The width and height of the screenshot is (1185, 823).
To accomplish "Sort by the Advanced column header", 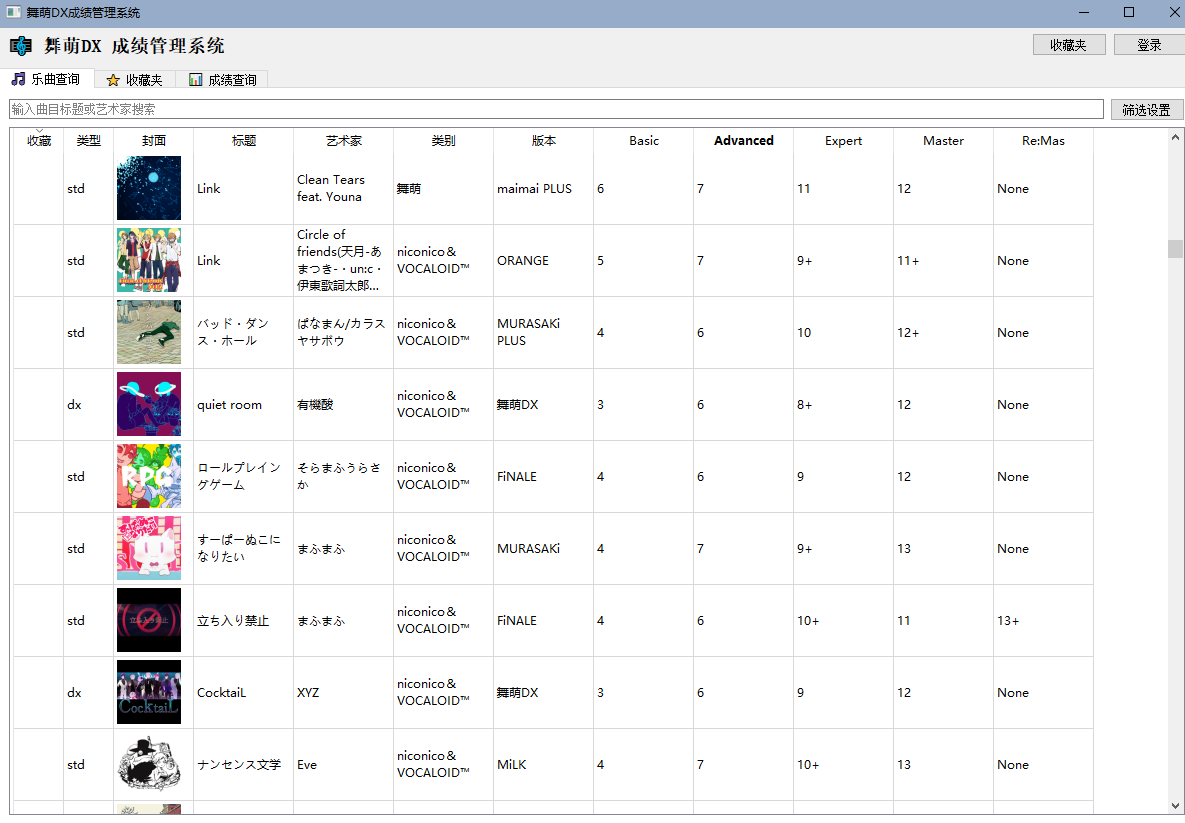I will point(744,141).
